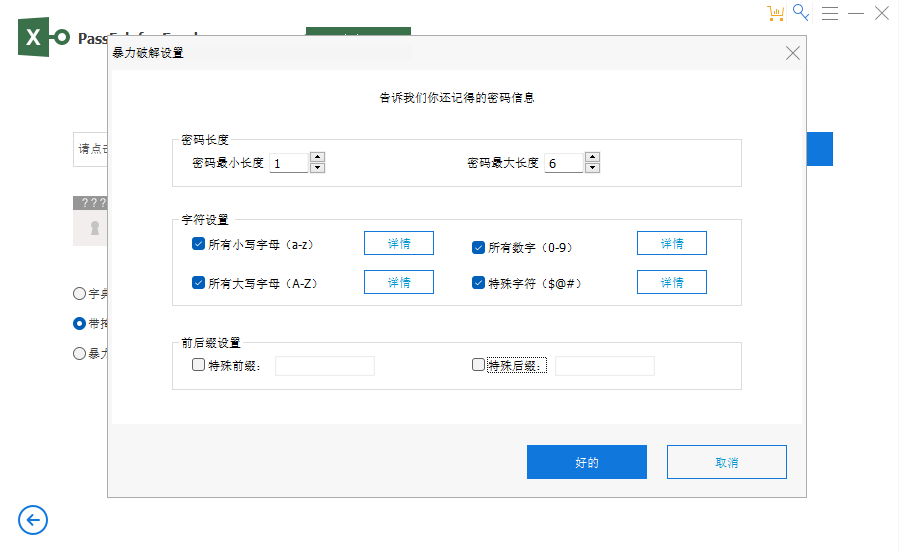The height and width of the screenshot is (552, 899).
Task: Click the key register icon
Action: click(x=802, y=13)
